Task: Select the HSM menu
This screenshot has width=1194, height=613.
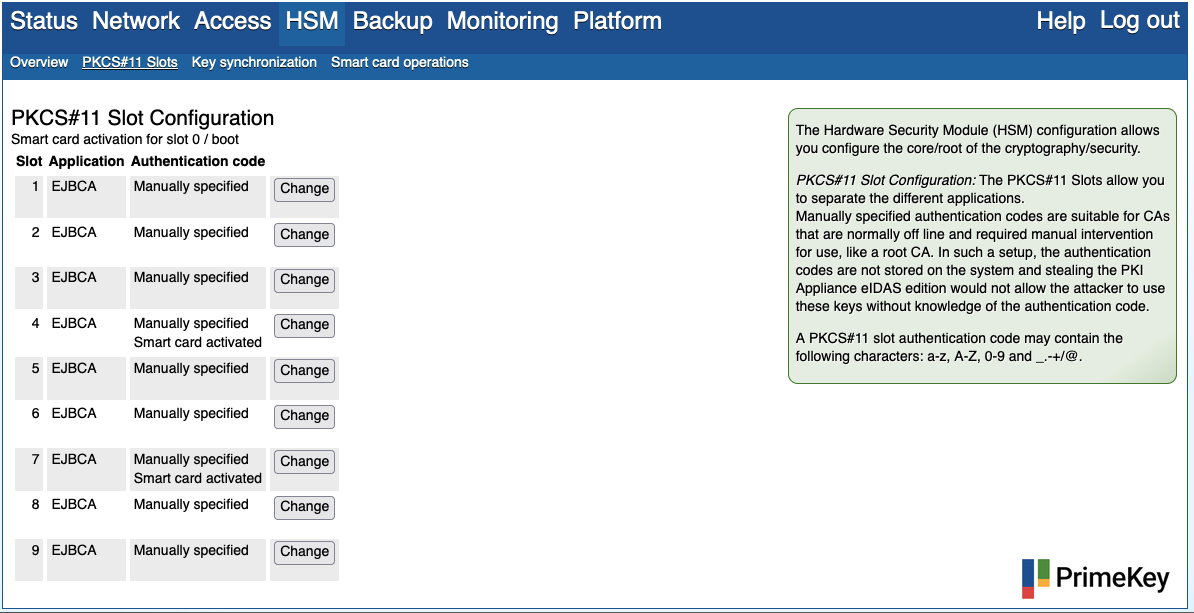Action: coord(311,21)
